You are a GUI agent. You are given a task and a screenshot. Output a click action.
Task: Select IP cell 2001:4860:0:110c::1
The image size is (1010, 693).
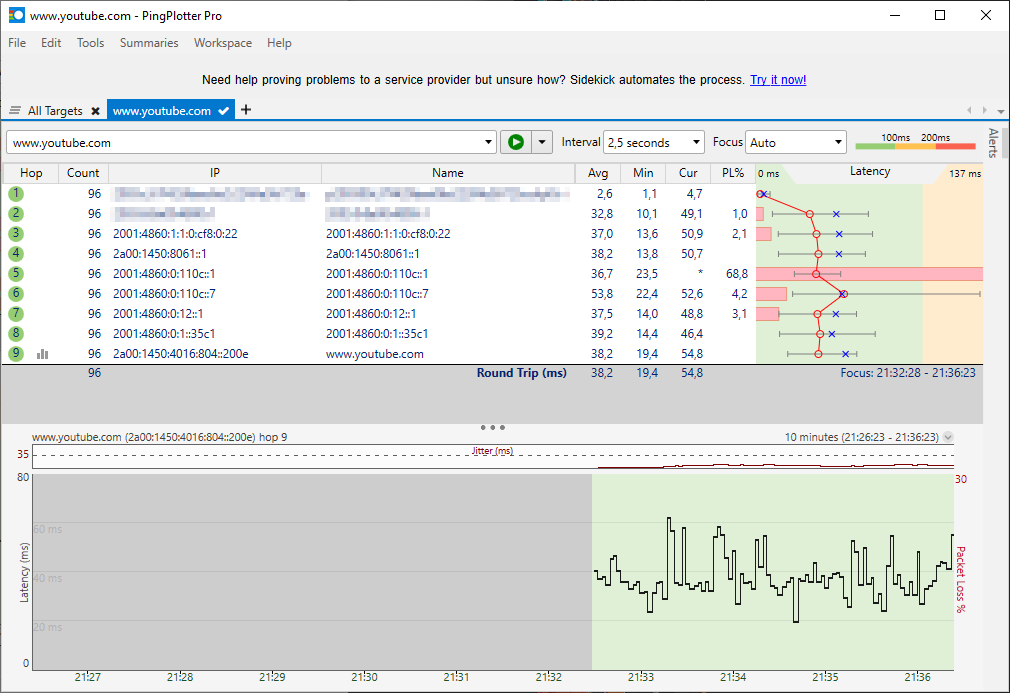(x=164, y=274)
